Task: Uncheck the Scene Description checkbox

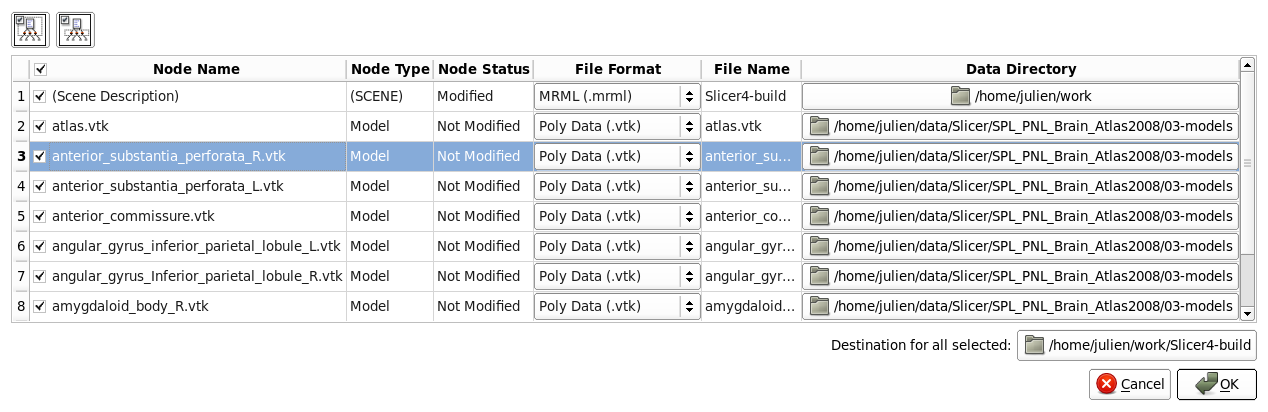Action: (40, 97)
